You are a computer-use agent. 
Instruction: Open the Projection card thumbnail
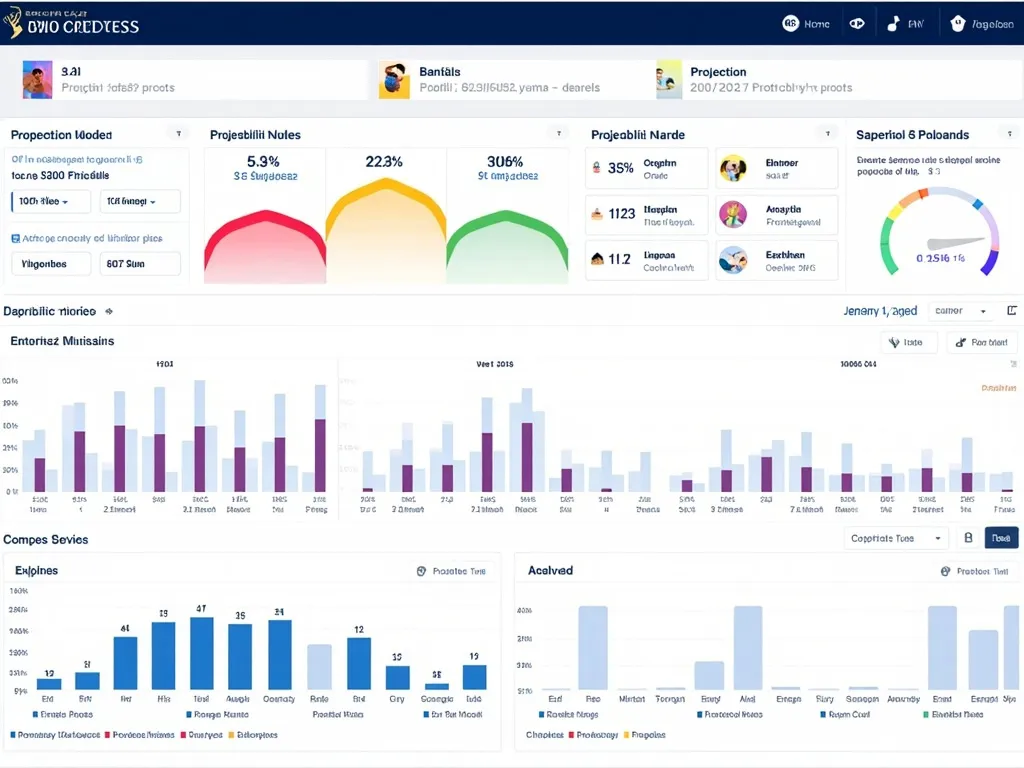tap(669, 80)
